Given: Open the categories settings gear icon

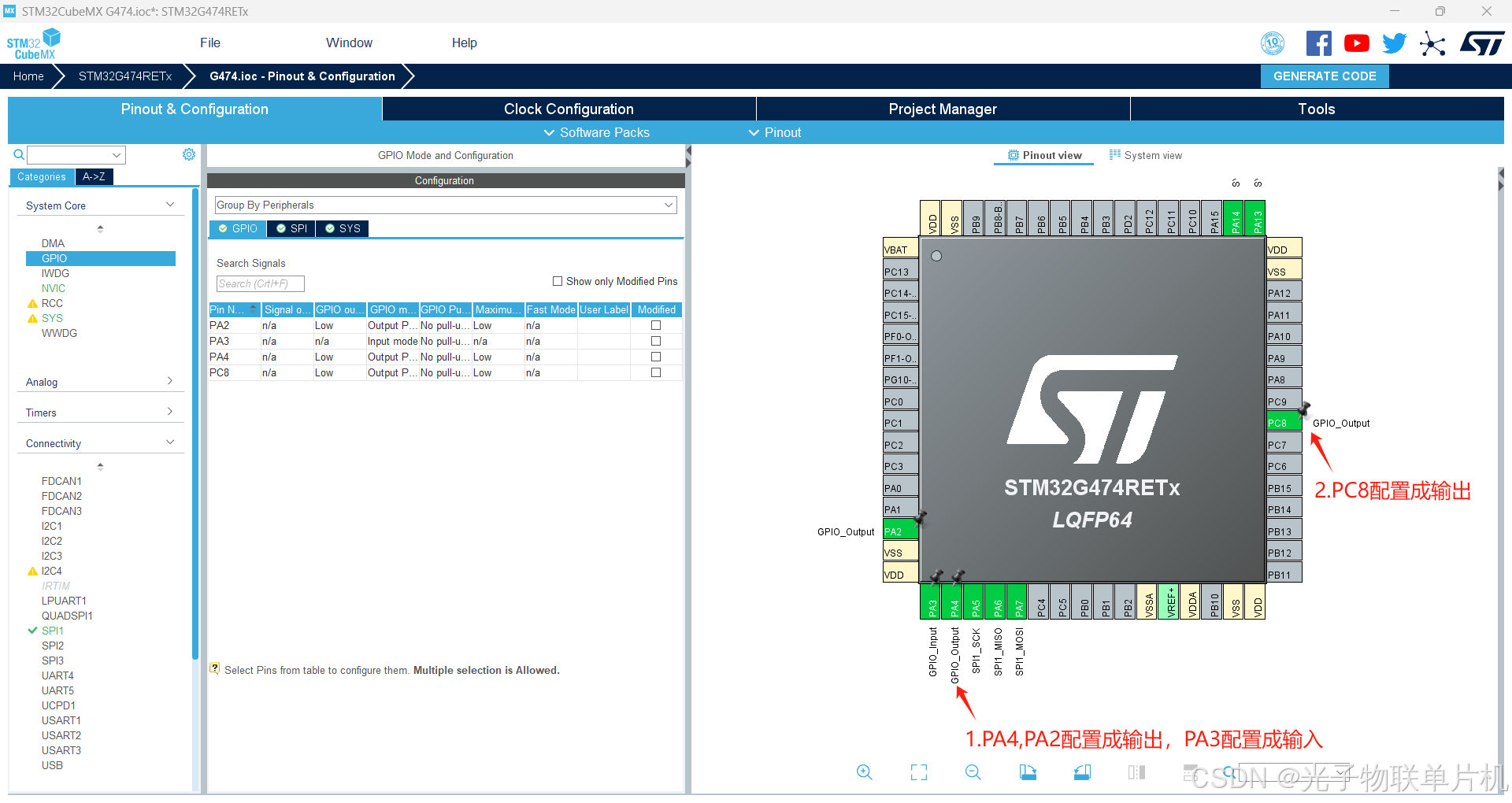Looking at the screenshot, I should pyautogui.click(x=189, y=154).
